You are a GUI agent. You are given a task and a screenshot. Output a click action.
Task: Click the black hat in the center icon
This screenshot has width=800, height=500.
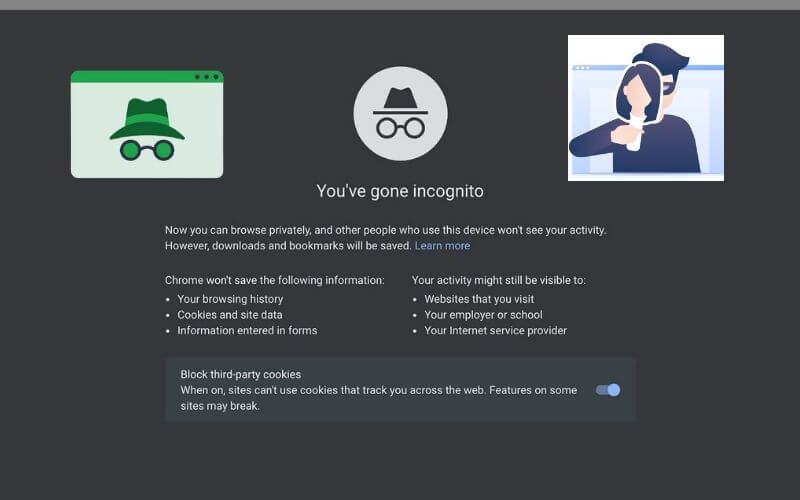[x=400, y=100]
